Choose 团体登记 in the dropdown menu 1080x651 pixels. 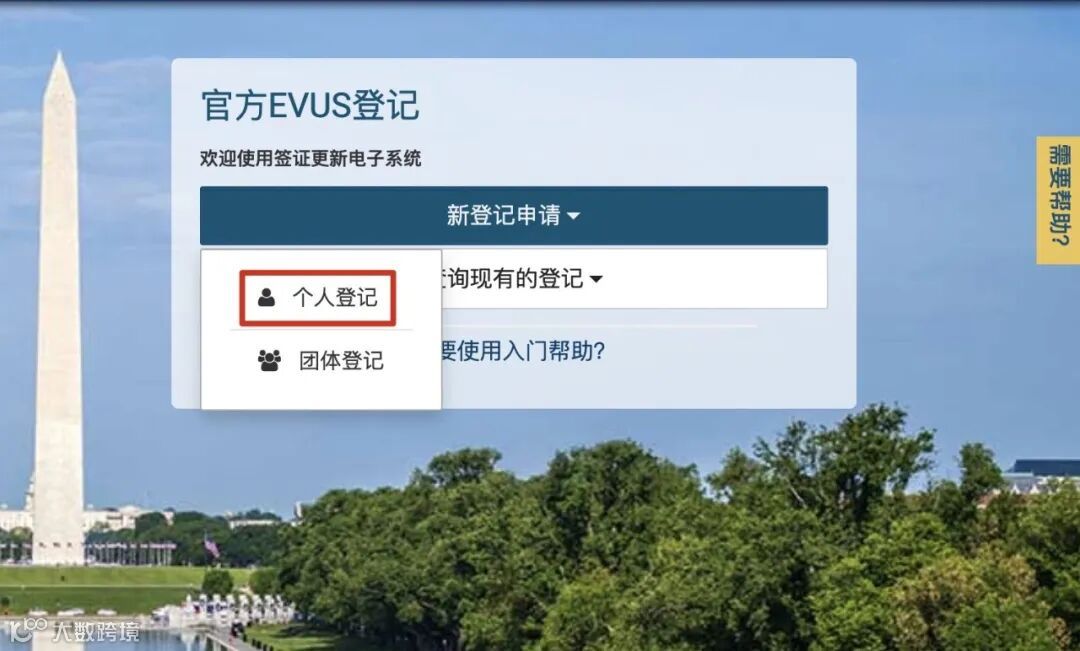(321, 360)
